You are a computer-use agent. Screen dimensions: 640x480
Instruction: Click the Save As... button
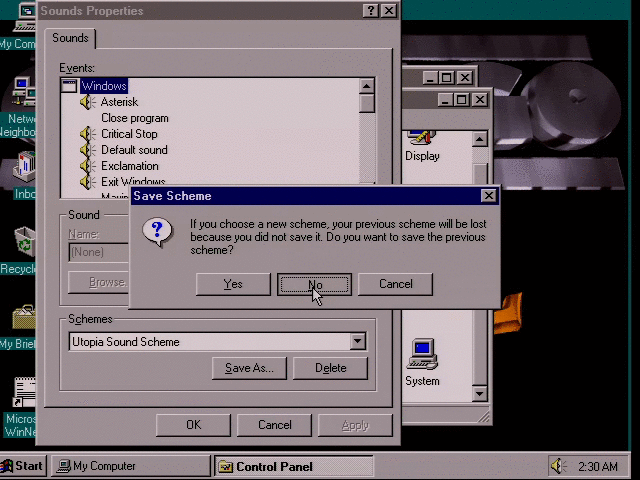tap(249, 368)
